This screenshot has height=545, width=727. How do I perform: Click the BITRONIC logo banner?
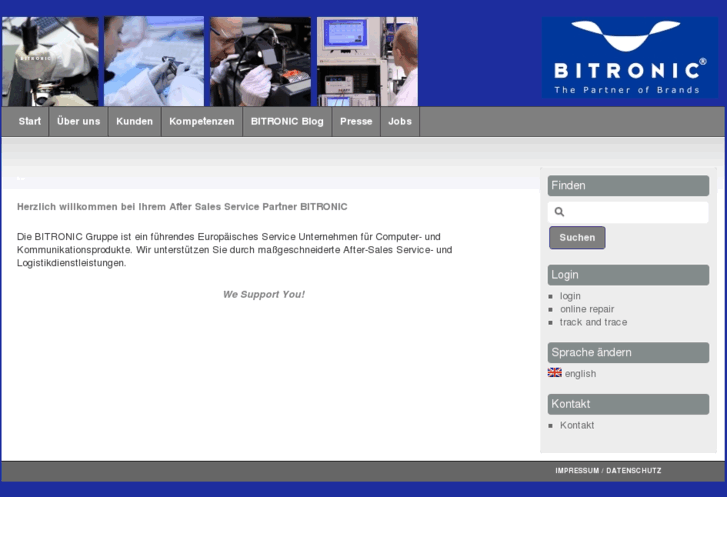(630, 58)
